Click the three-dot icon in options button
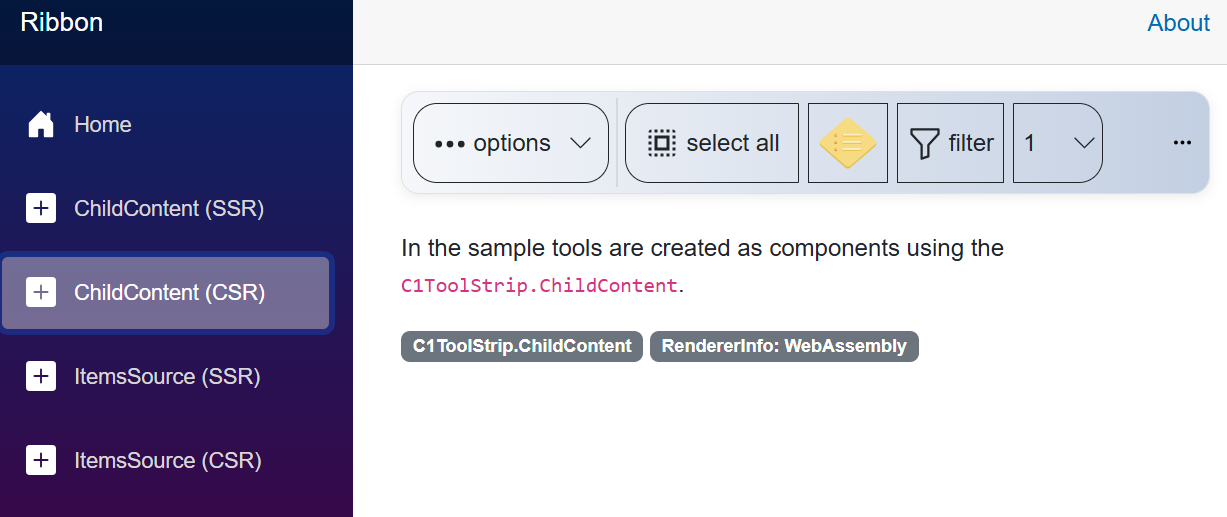Image resolution: width=1227 pixels, height=517 pixels. [x=450, y=143]
